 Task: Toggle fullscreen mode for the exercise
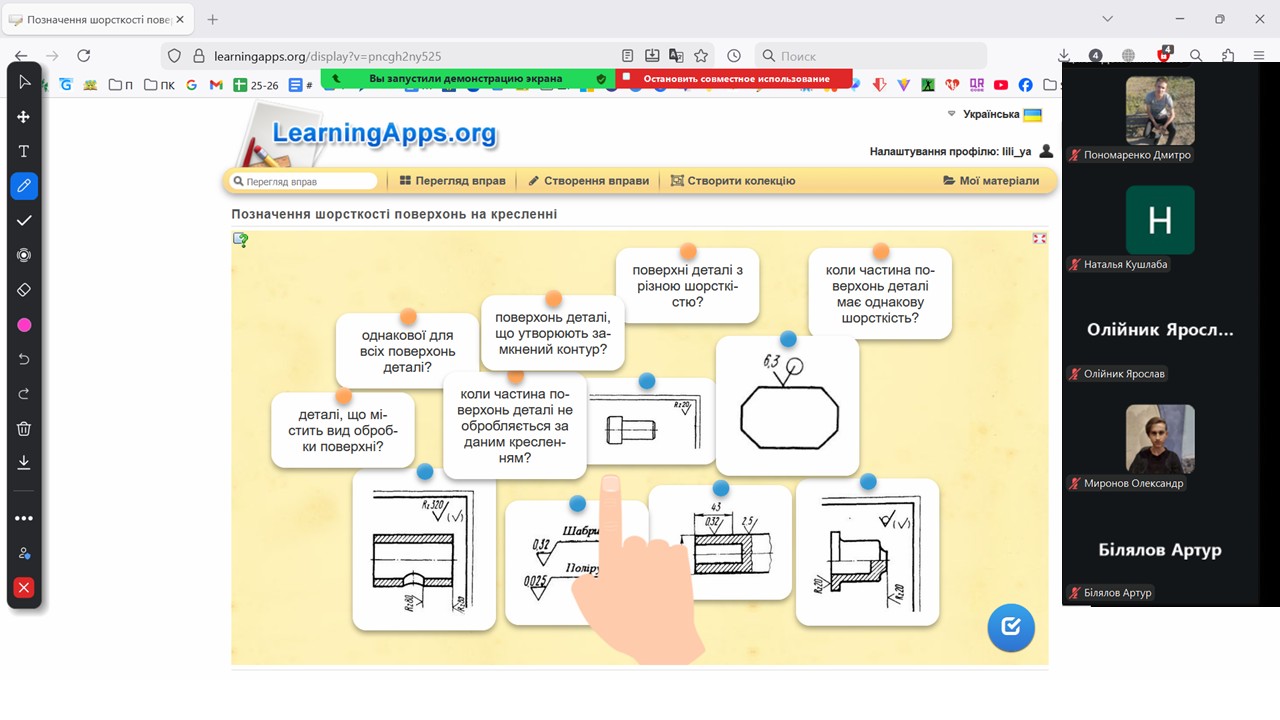tap(1039, 239)
